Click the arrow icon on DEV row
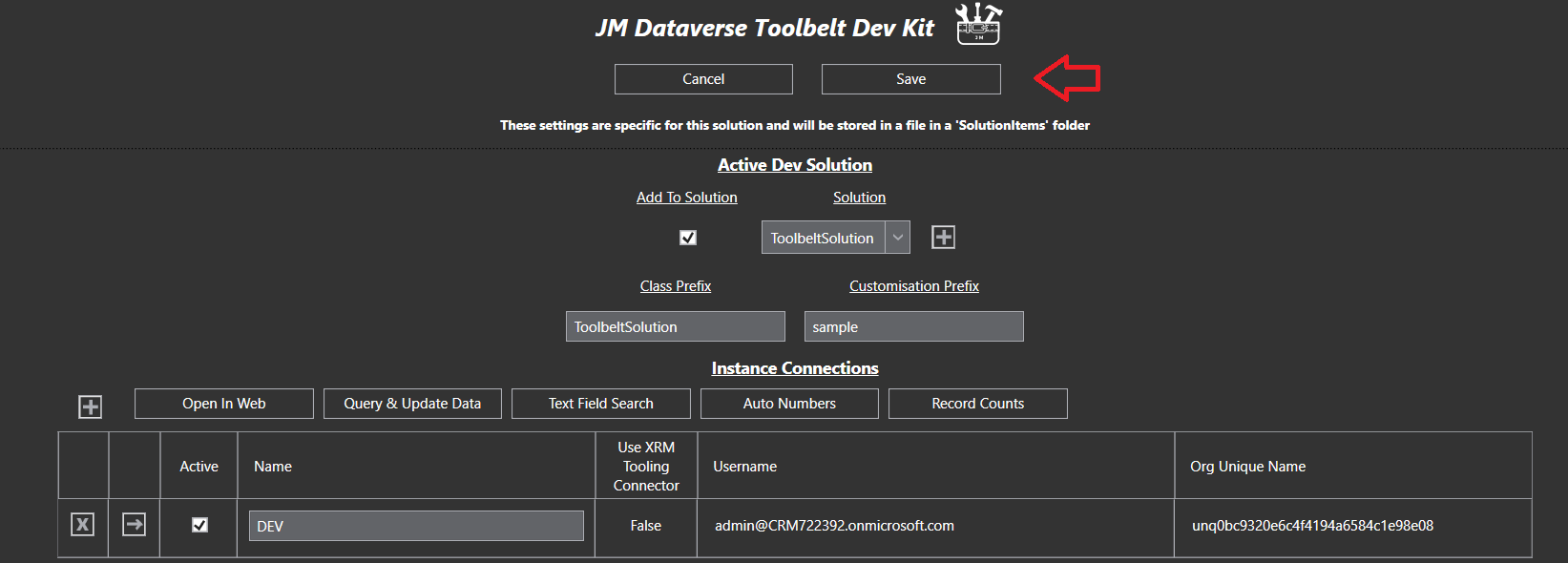The image size is (1568, 563). (x=135, y=525)
